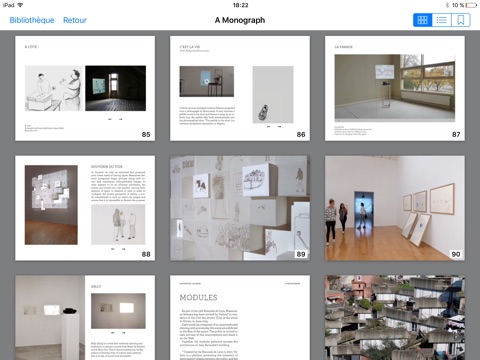
Task: Tap the battery indicator in status bar
Action: tap(472, 5)
